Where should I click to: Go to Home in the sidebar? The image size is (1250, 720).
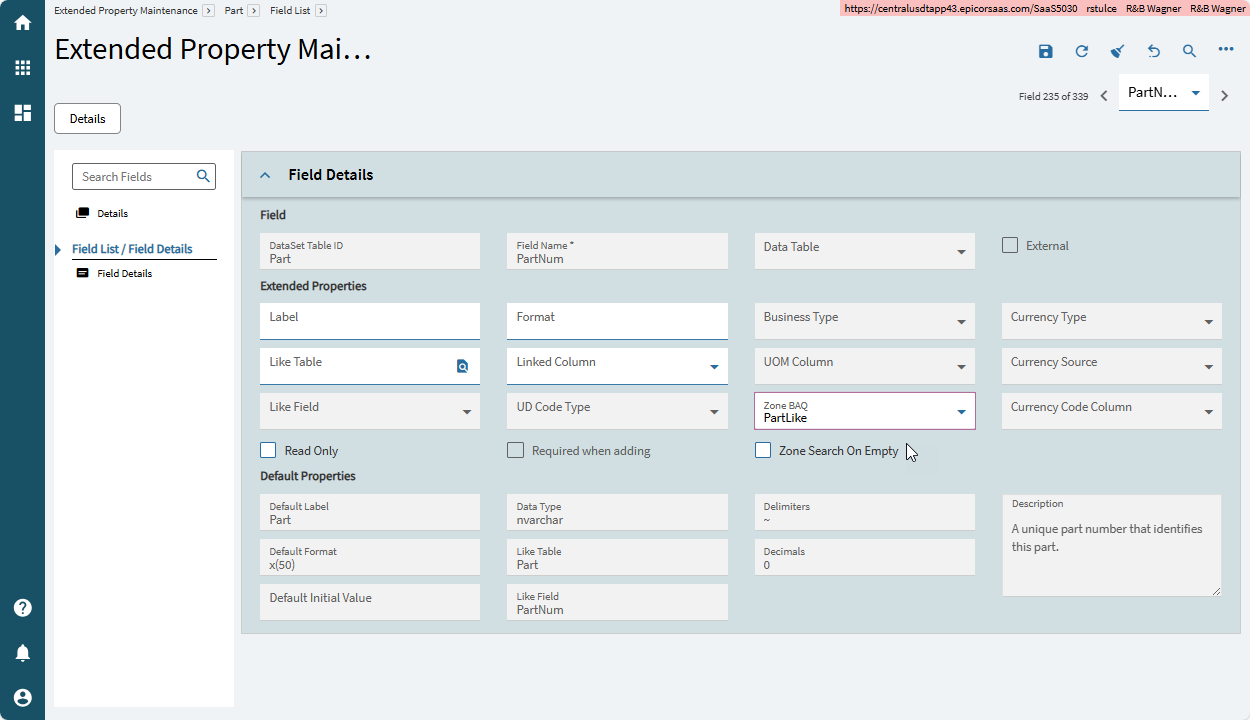[22, 22]
